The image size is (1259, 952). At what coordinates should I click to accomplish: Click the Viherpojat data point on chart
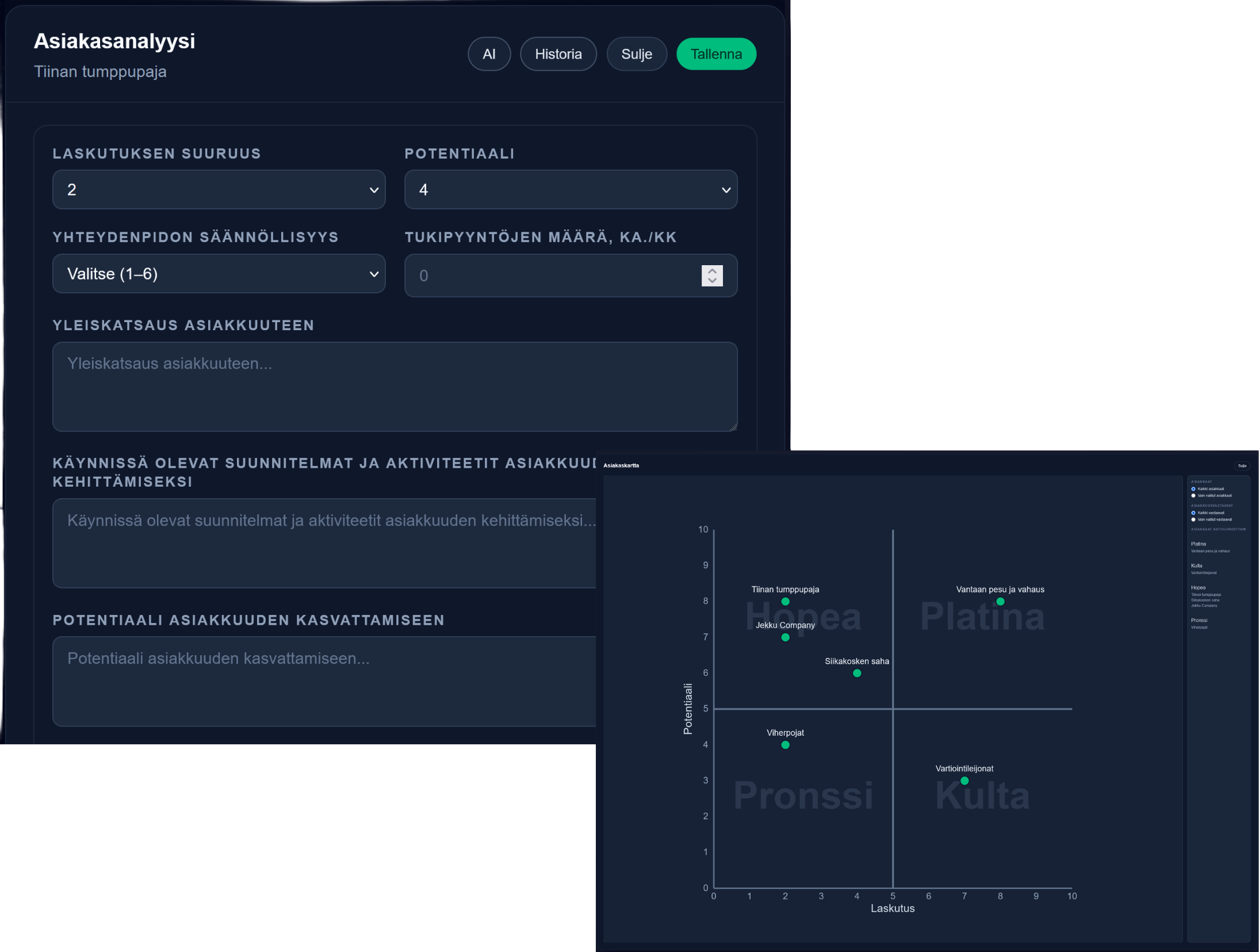coord(785,745)
